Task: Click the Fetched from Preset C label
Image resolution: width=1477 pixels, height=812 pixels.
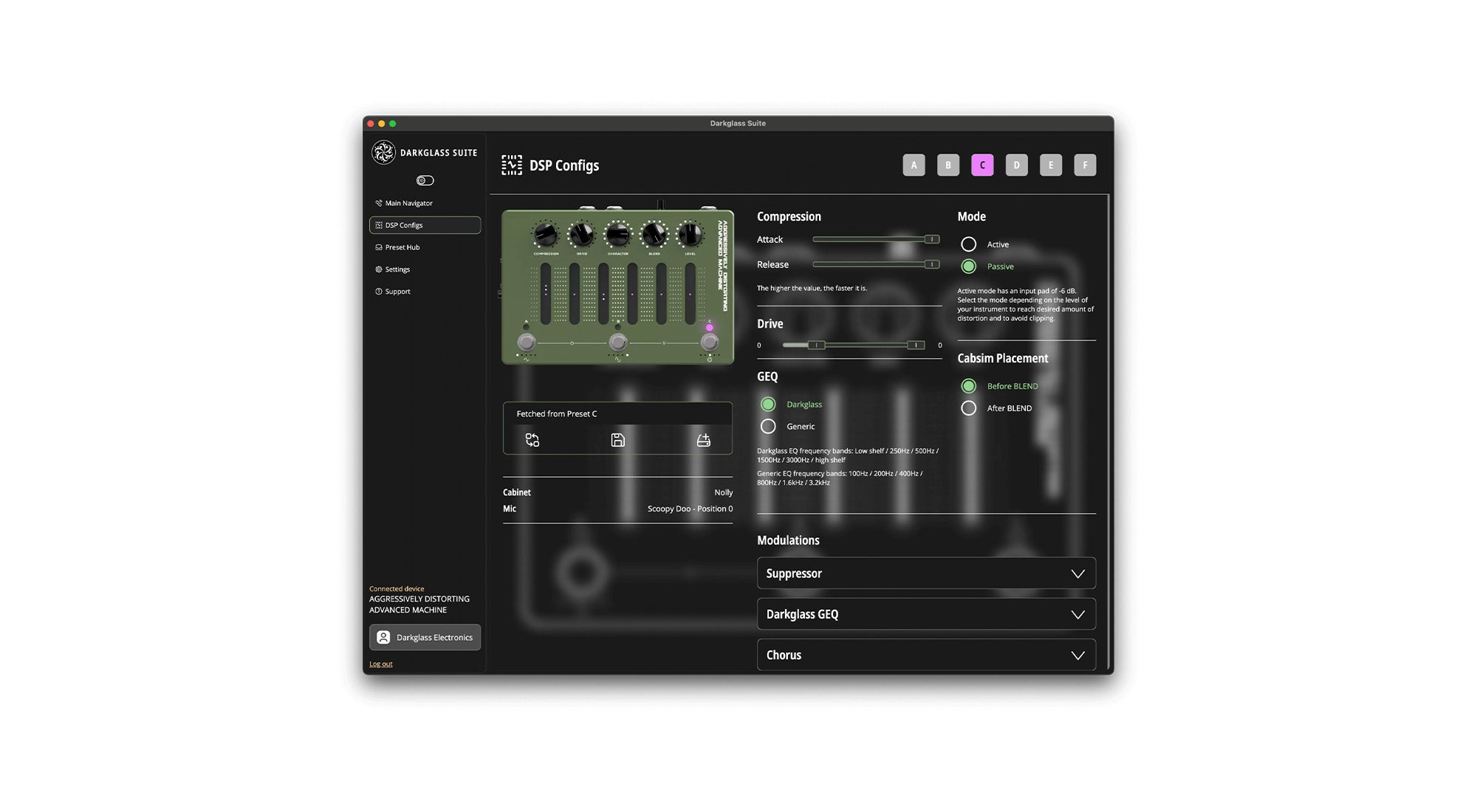Action: [556, 414]
